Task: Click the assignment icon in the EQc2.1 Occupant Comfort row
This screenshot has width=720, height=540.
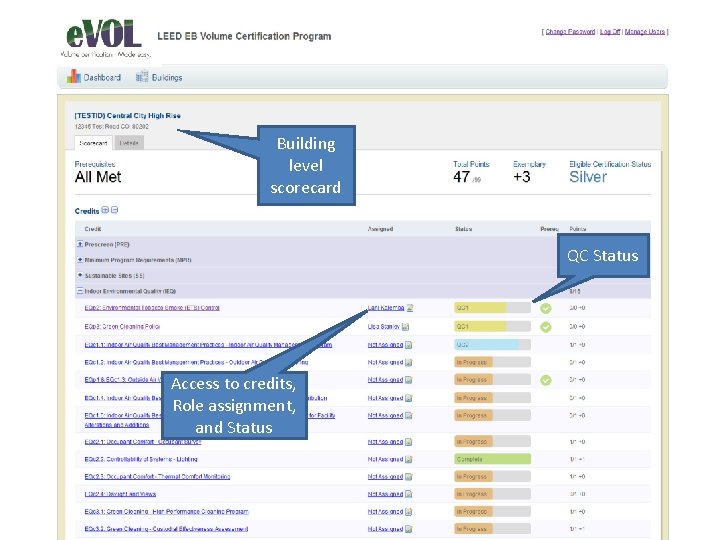Action: tap(409, 442)
